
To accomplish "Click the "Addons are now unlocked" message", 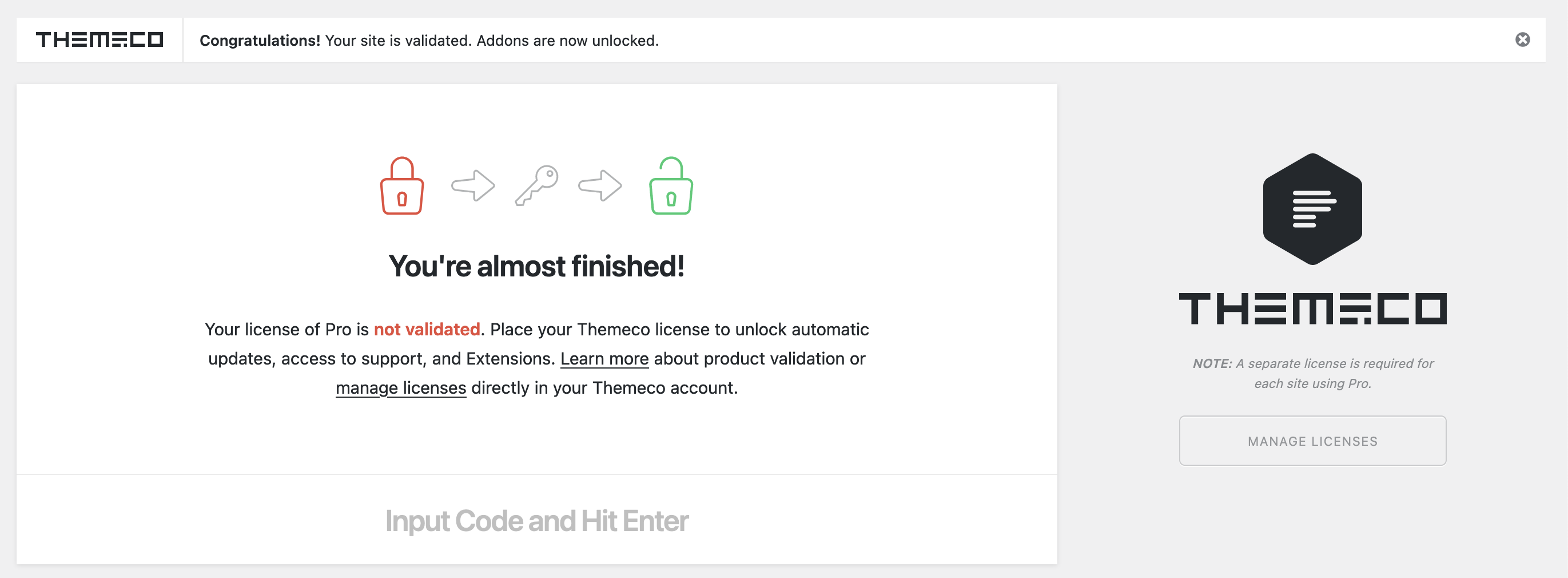I will (567, 40).
